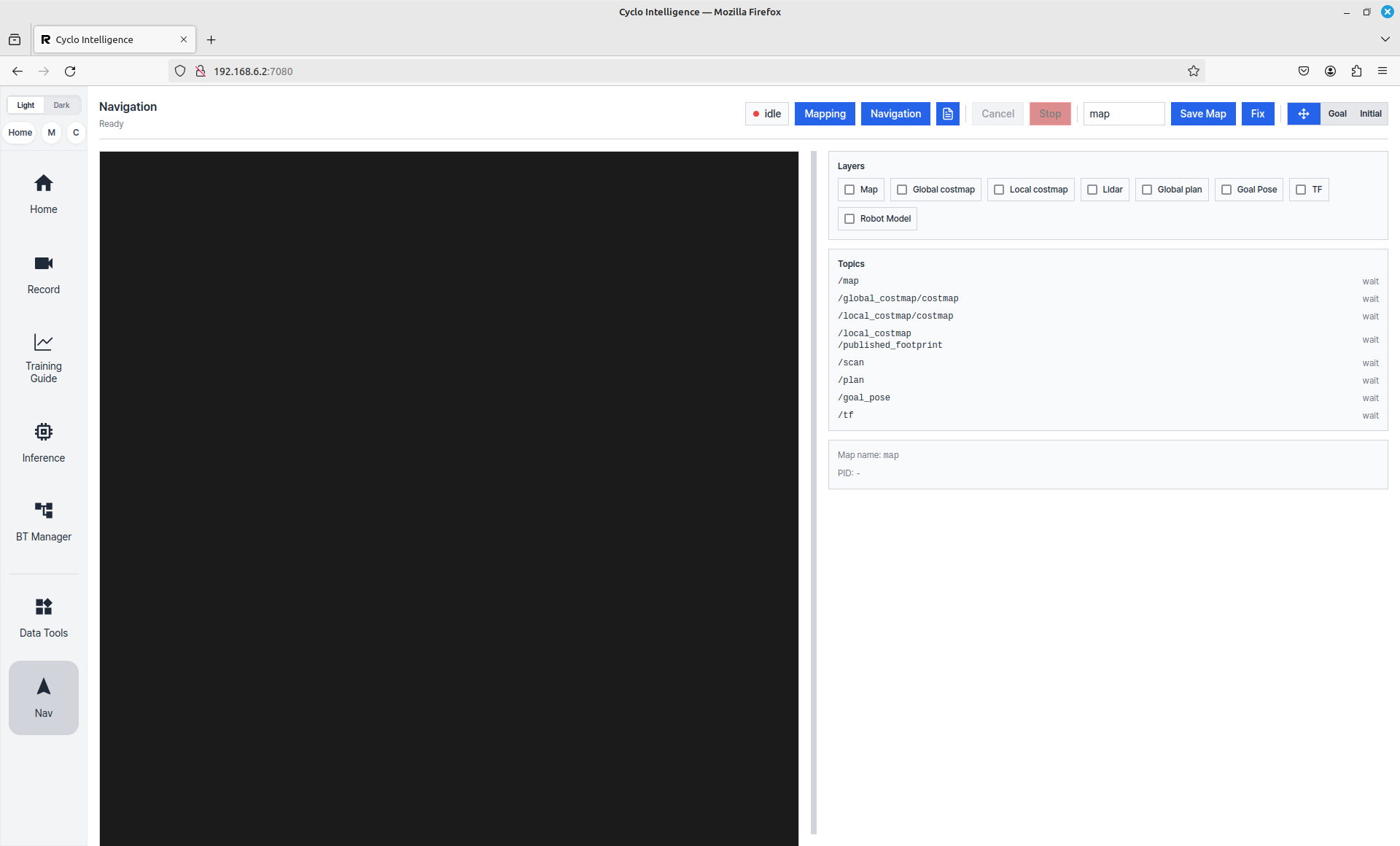The image size is (1400, 846).
Task: Save page to Pocket icon
Action: pos(1304,71)
